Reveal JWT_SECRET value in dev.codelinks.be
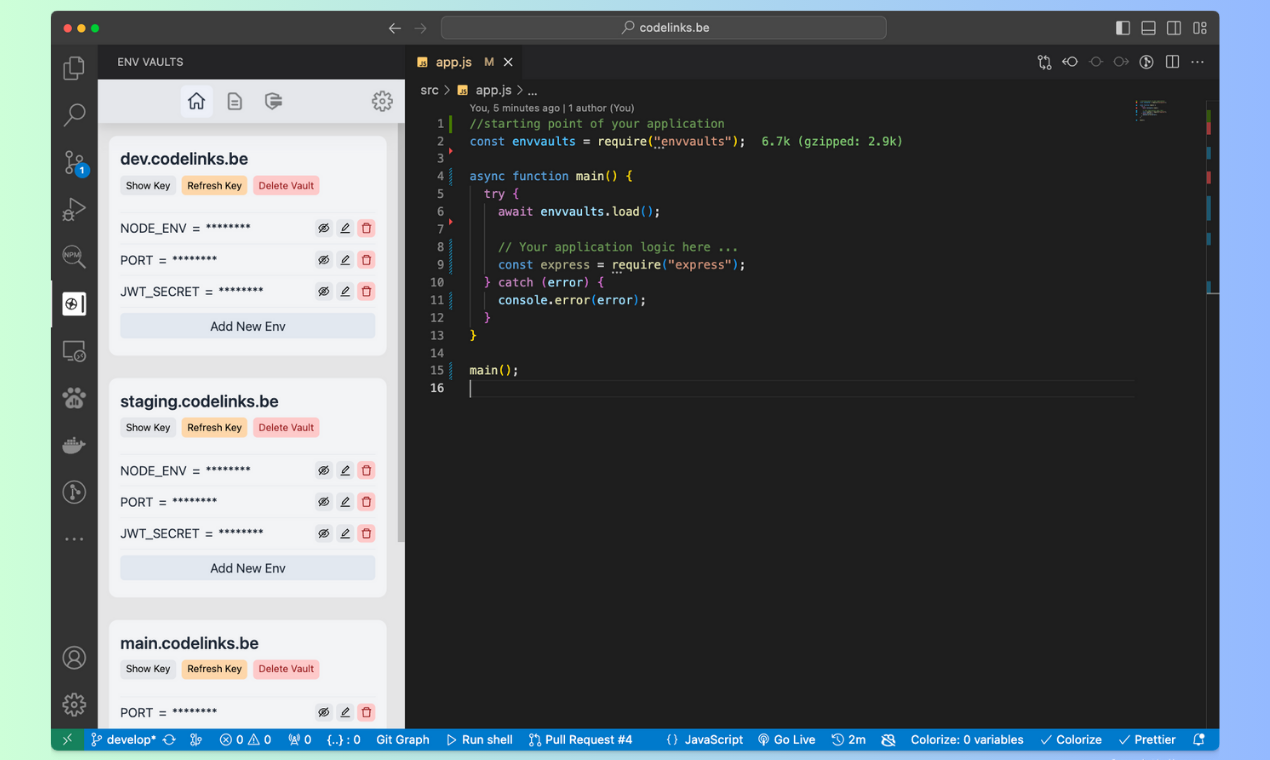 point(323,291)
